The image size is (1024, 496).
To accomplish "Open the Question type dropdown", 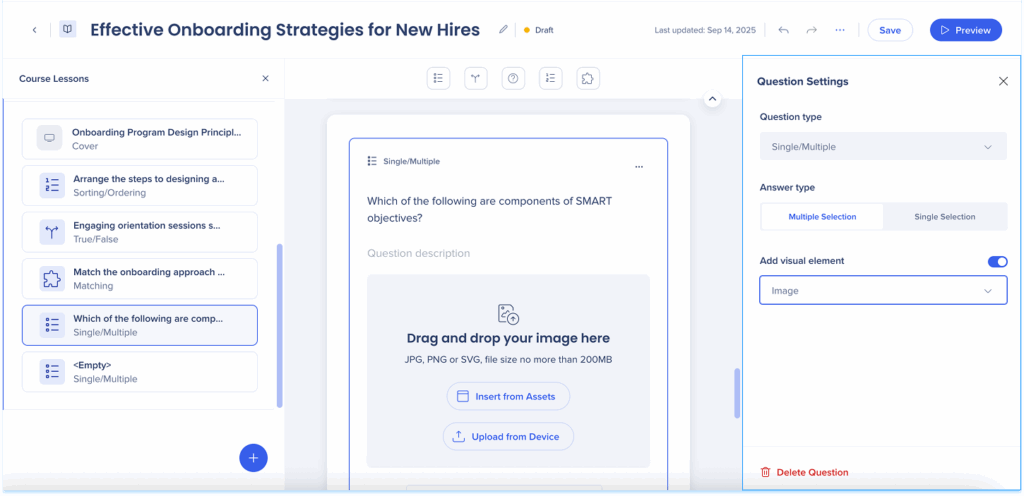I will [x=883, y=147].
